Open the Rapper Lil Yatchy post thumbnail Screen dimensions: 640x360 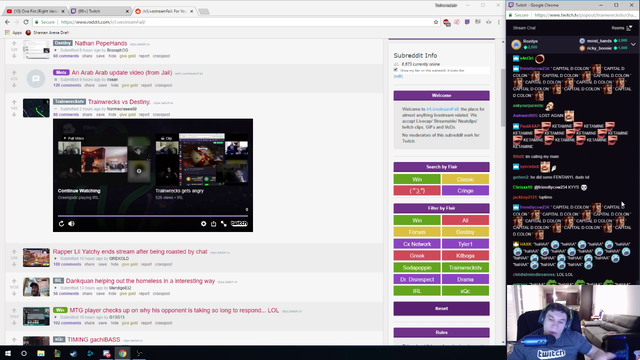[x=36, y=258]
